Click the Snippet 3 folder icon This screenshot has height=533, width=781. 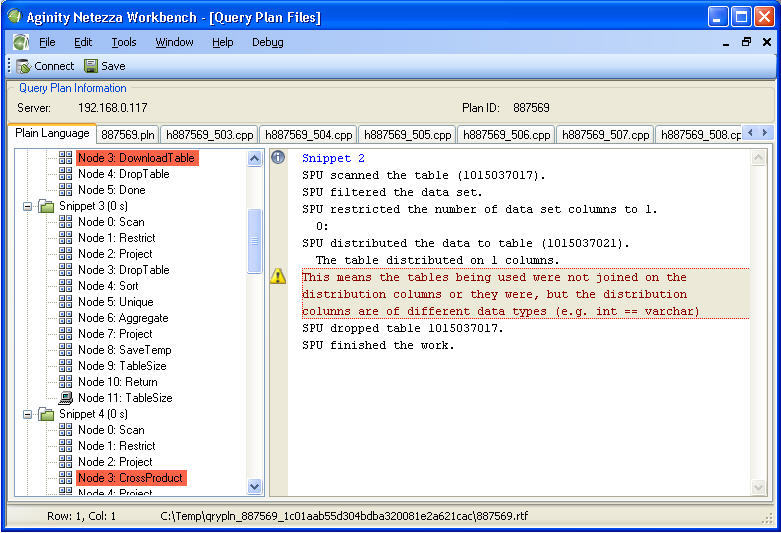(46, 206)
